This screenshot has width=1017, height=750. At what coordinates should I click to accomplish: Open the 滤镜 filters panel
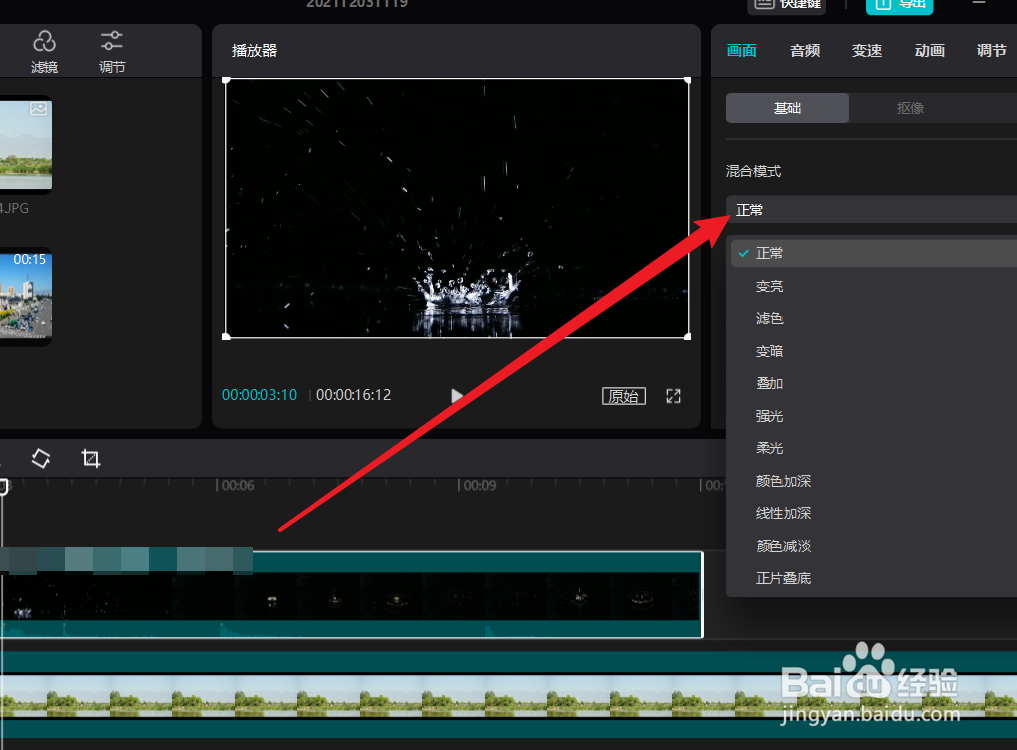tap(44, 51)
